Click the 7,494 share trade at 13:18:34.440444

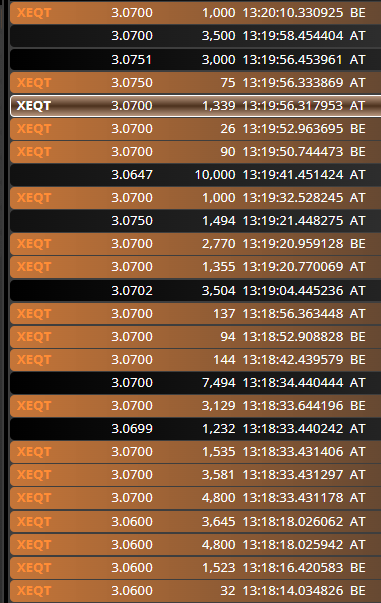pyautogui.click(x=195, y=383)
